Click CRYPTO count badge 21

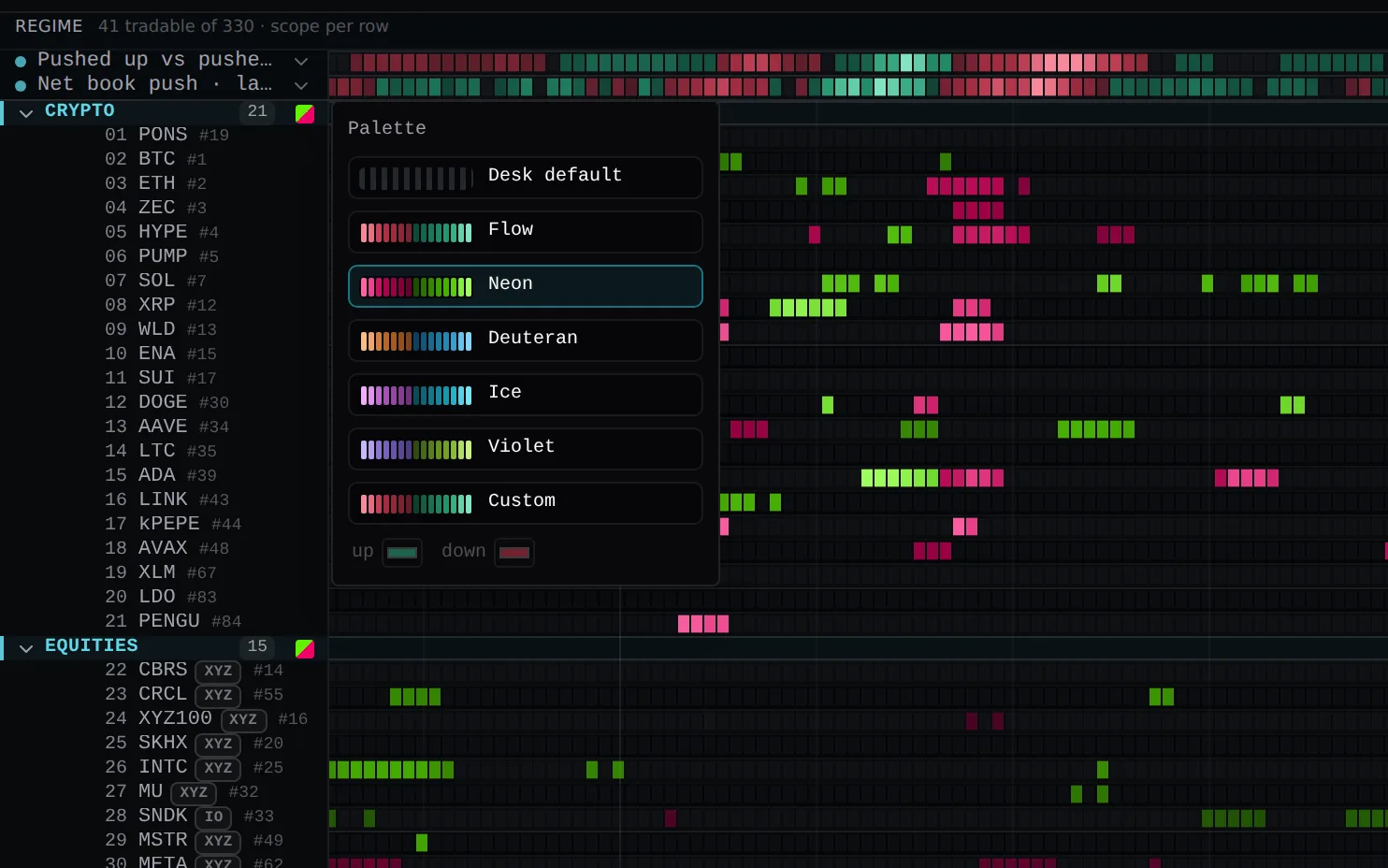point(257,111)
